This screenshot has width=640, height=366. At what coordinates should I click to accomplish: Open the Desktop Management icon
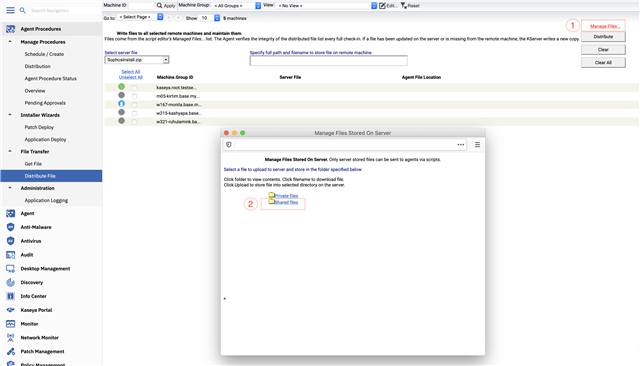pyautogui.click(x=11, y=269)
